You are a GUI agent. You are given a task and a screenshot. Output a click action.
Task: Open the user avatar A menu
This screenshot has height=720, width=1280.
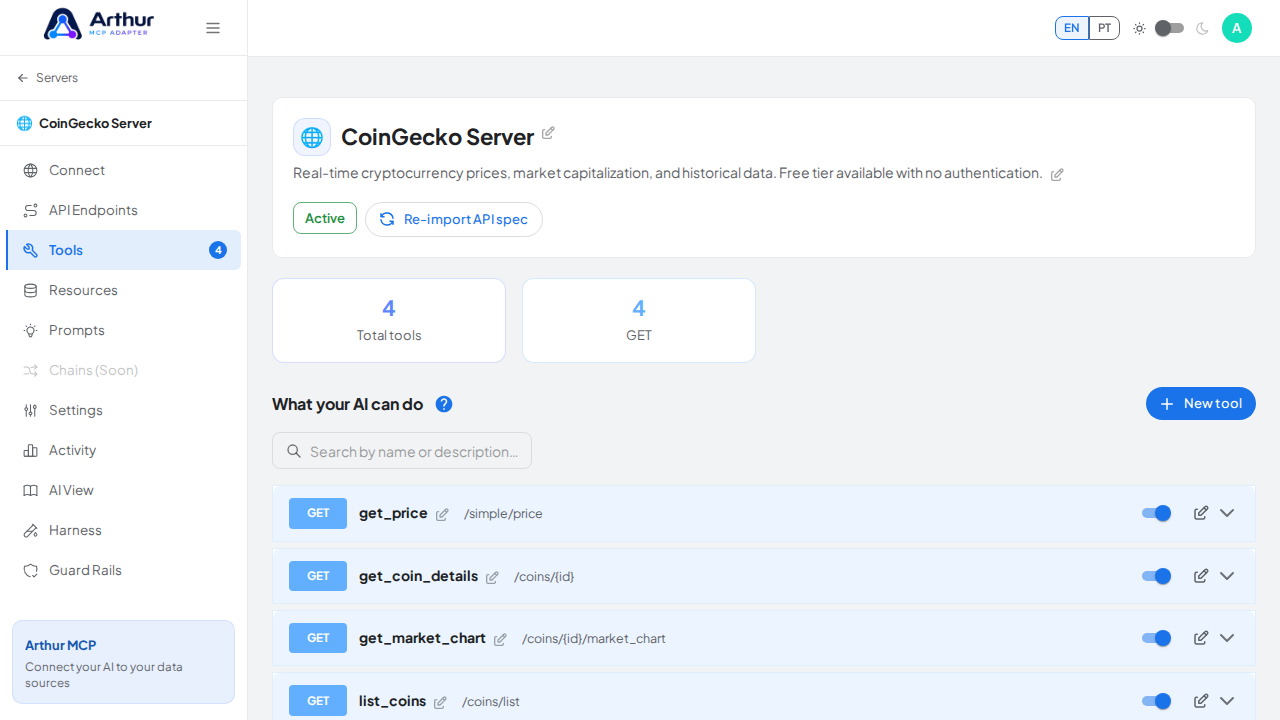(1237, 28)
